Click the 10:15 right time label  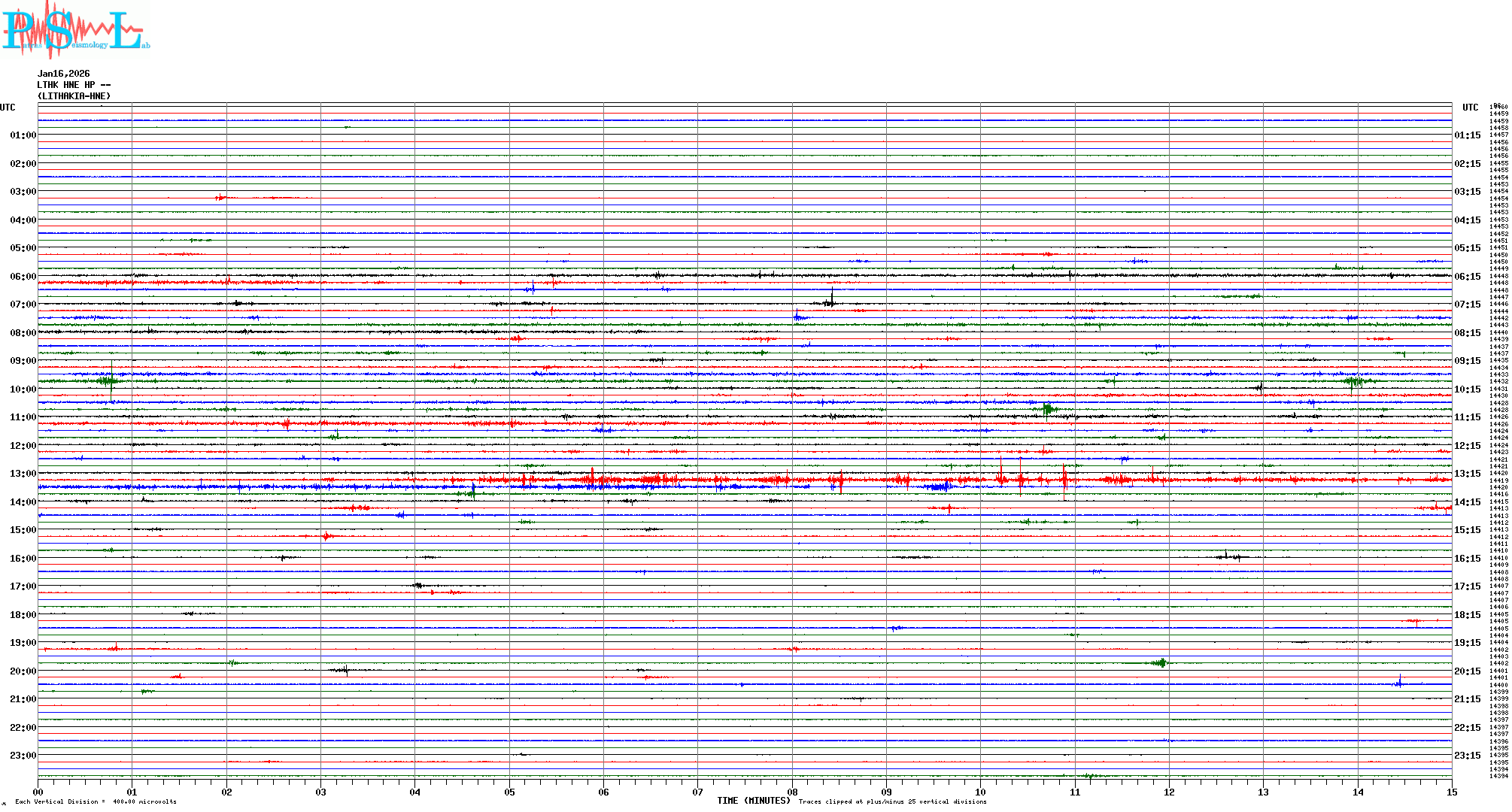pos(1467,389)
